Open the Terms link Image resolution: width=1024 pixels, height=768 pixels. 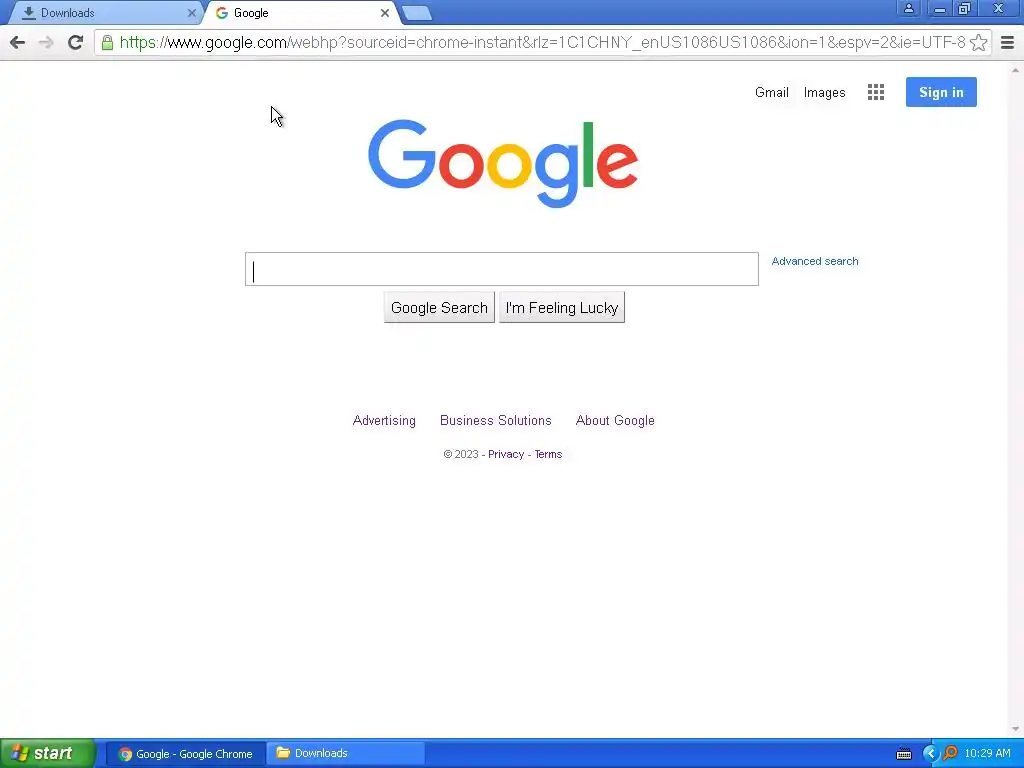(548, 455)
